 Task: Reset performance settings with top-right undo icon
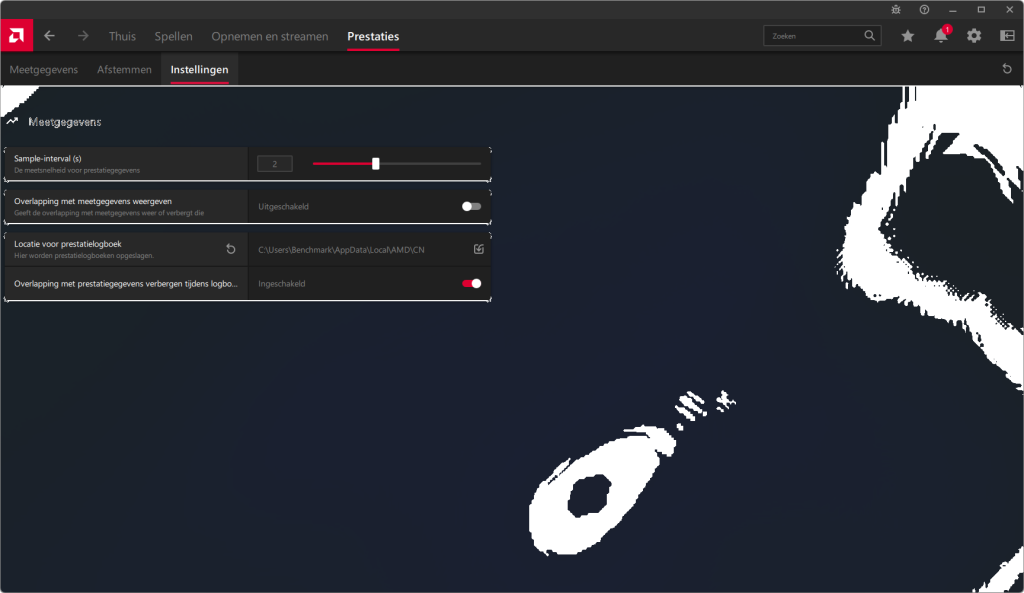tap(1007, 69)
